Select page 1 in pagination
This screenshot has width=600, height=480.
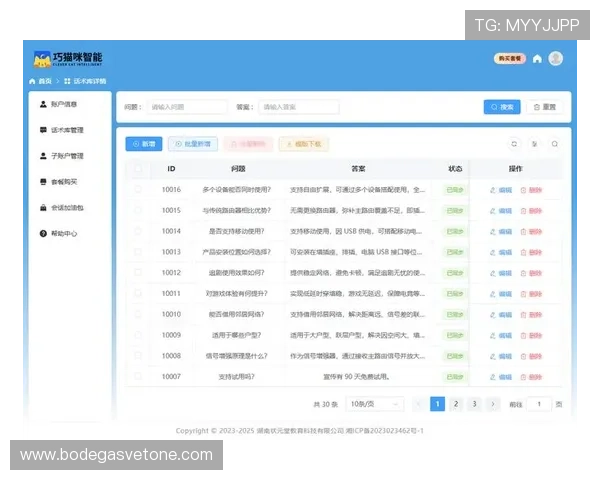pyautogui.click(x=438, y=404)
